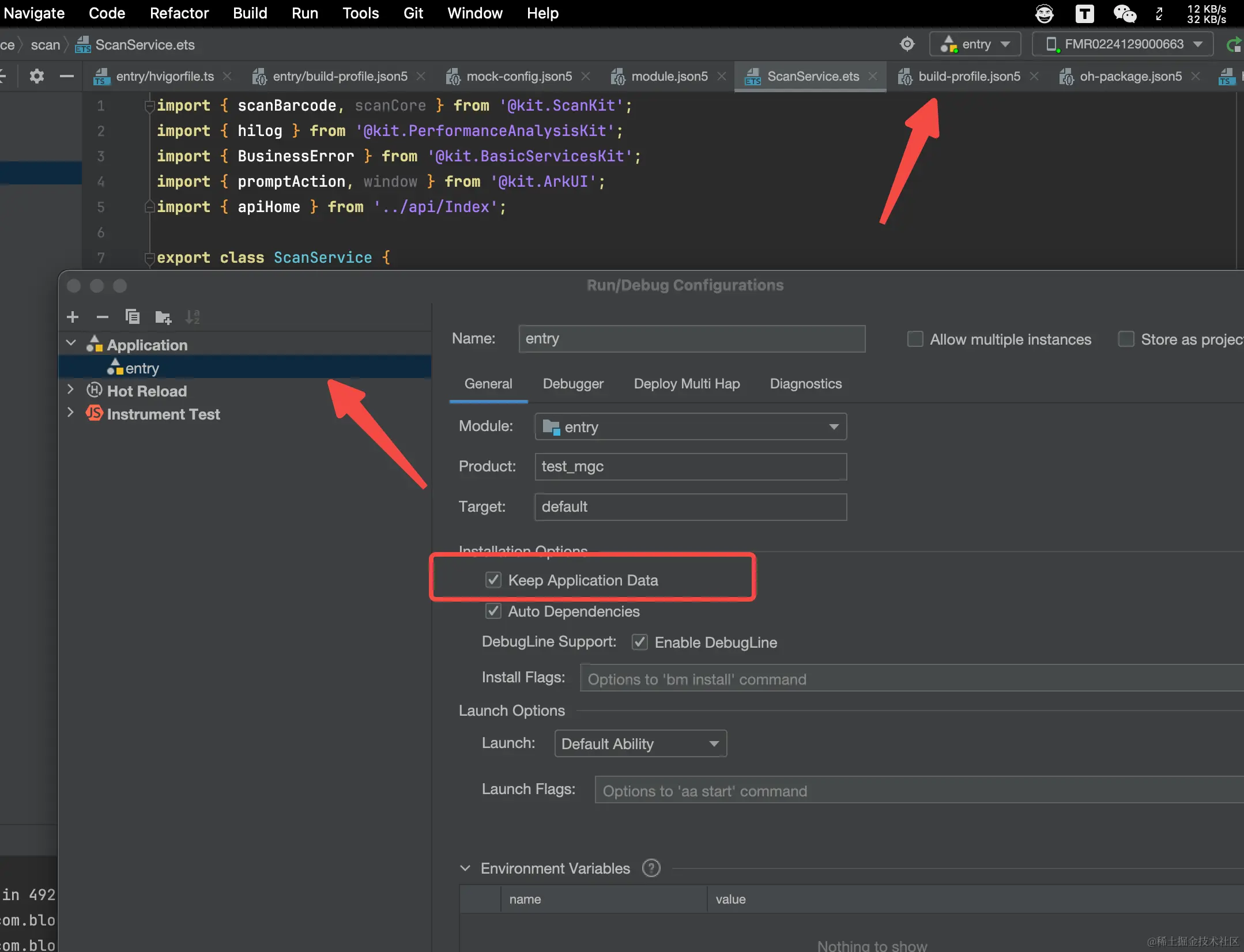This screenshot has height=952, width=1244.
Task: Close the entry/hvigorfile.ts tab
Action: point(227,76)
